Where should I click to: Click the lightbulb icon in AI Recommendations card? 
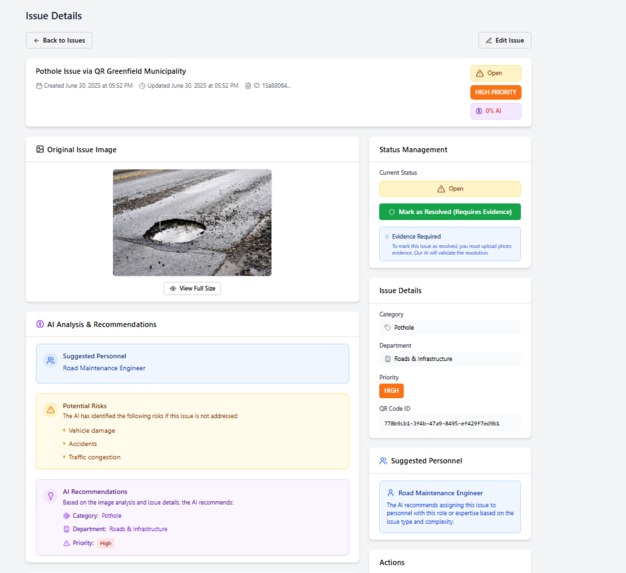click(x=51, y=496)
